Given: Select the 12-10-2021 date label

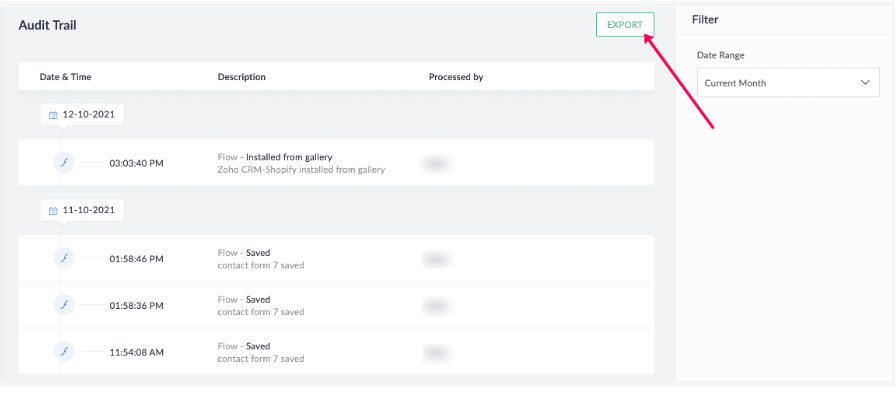Looking at the screenshot, I should pos(88,115).
